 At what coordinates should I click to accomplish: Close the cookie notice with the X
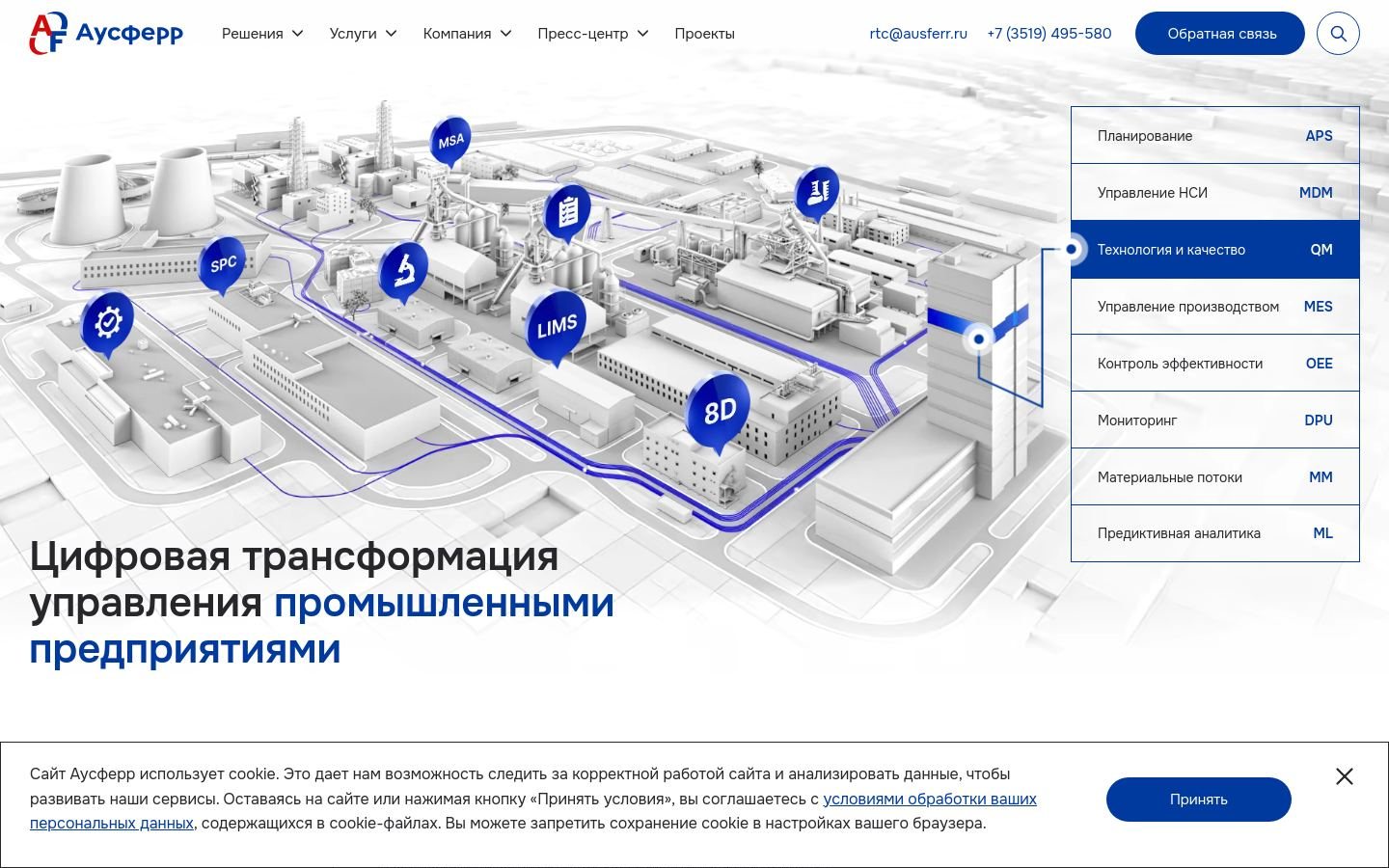point(1345,776)
